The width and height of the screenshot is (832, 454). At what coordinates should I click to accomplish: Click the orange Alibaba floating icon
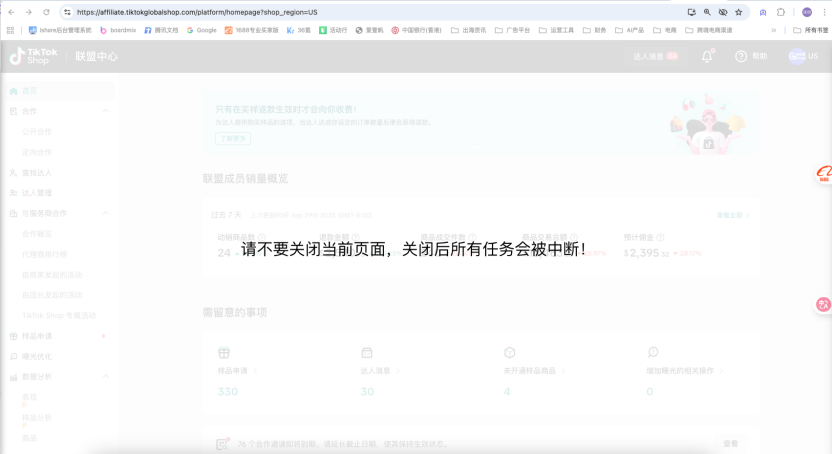824,175
